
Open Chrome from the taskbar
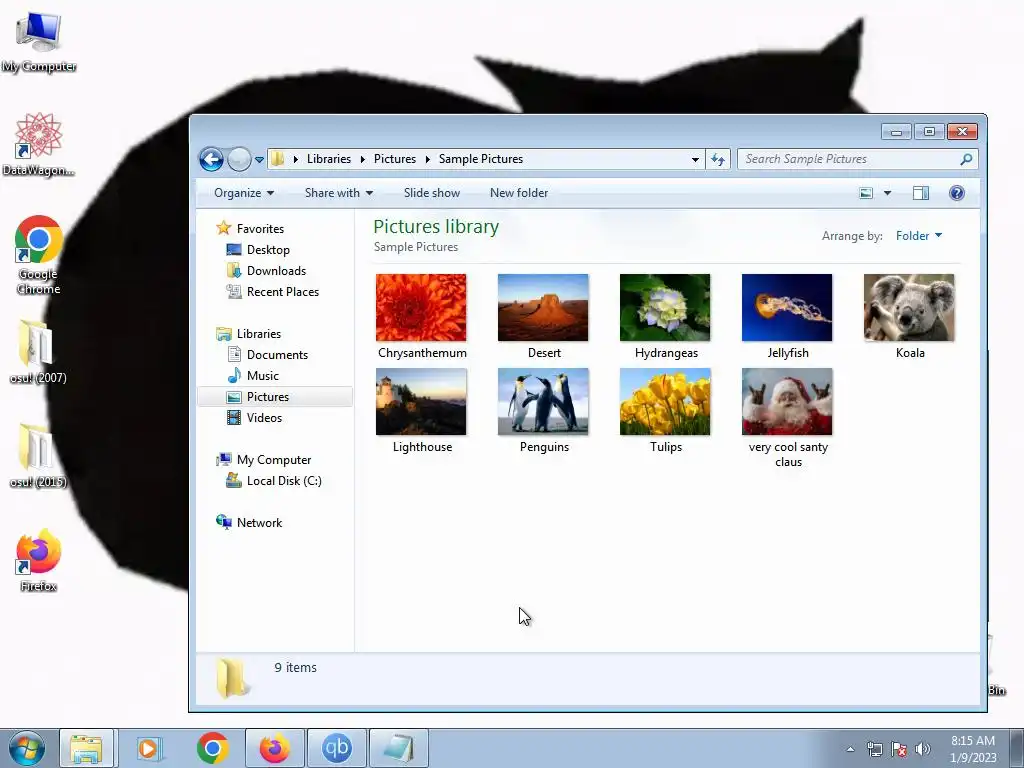212,748
